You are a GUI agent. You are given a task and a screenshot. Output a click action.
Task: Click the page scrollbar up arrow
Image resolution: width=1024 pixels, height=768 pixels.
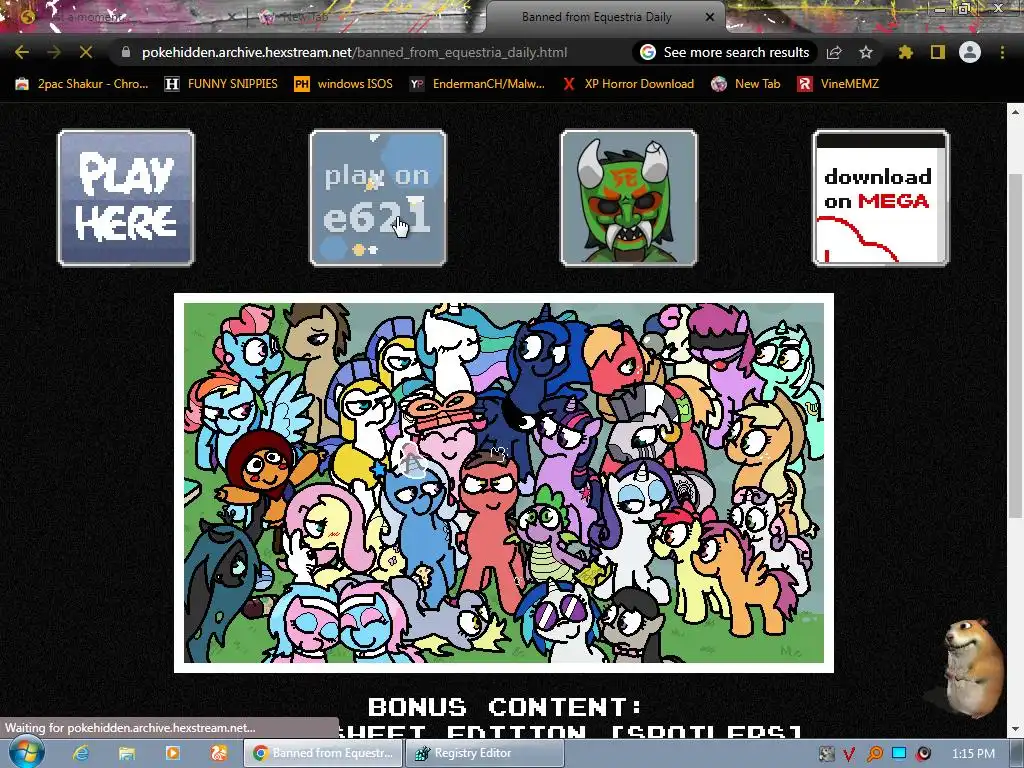(1015, 112)
